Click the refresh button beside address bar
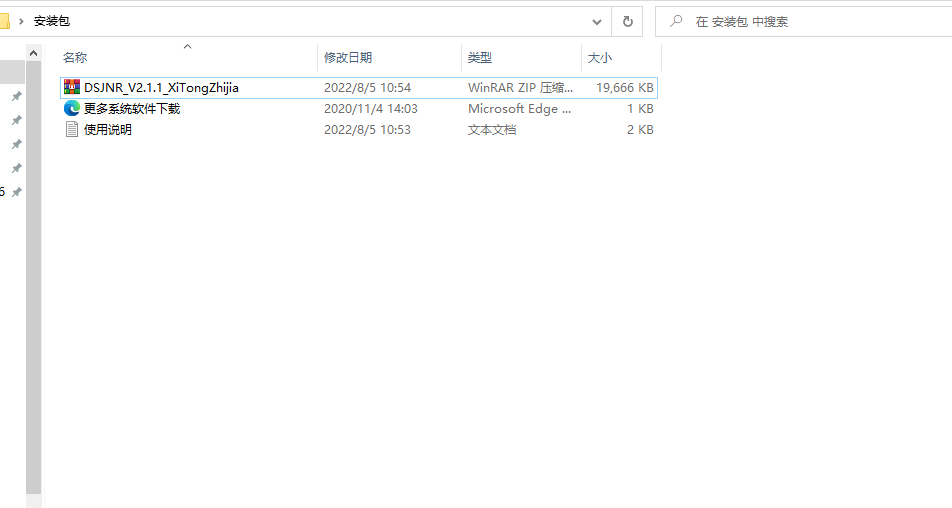Image resolution: width=952 pixels, height=508 pixels. (x=627, y=22)
